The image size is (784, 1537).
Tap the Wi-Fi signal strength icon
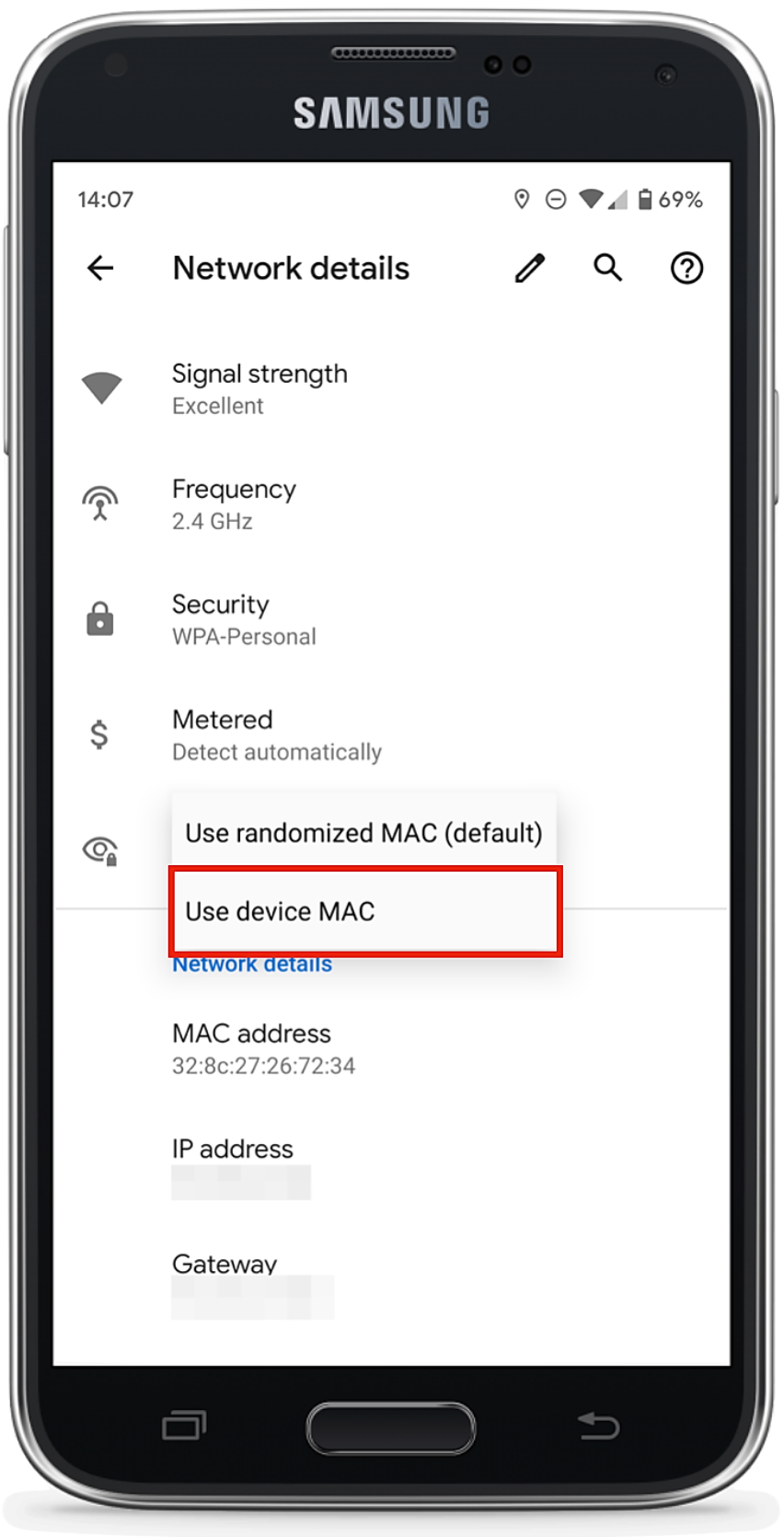[101, 387]
